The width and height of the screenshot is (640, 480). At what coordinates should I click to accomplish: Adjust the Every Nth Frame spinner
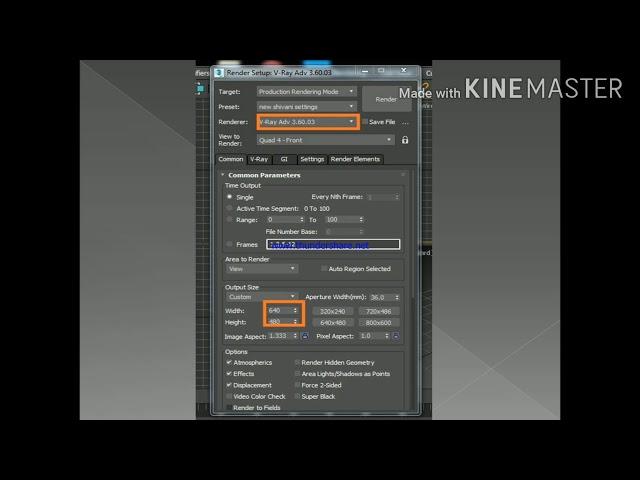397,197
